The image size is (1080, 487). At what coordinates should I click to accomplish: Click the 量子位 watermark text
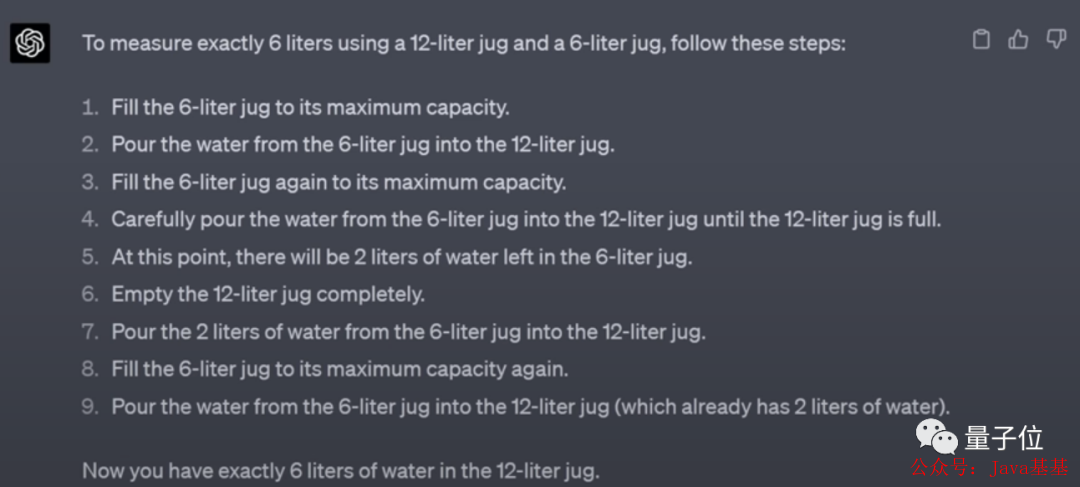1003,437
